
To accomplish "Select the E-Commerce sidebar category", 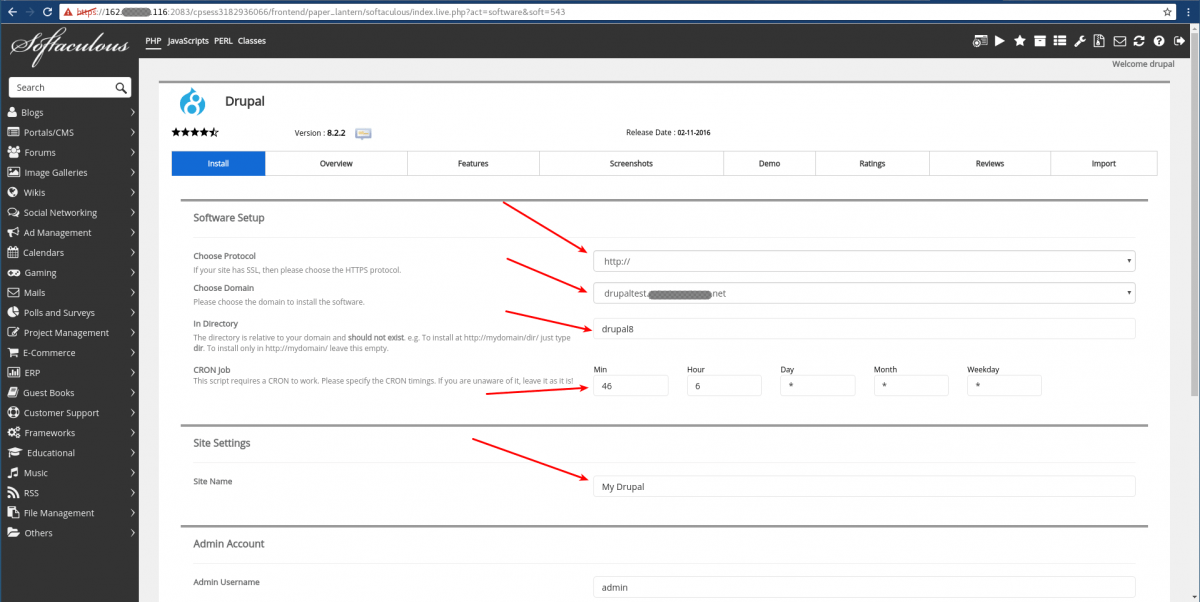I will pos(45,352).
